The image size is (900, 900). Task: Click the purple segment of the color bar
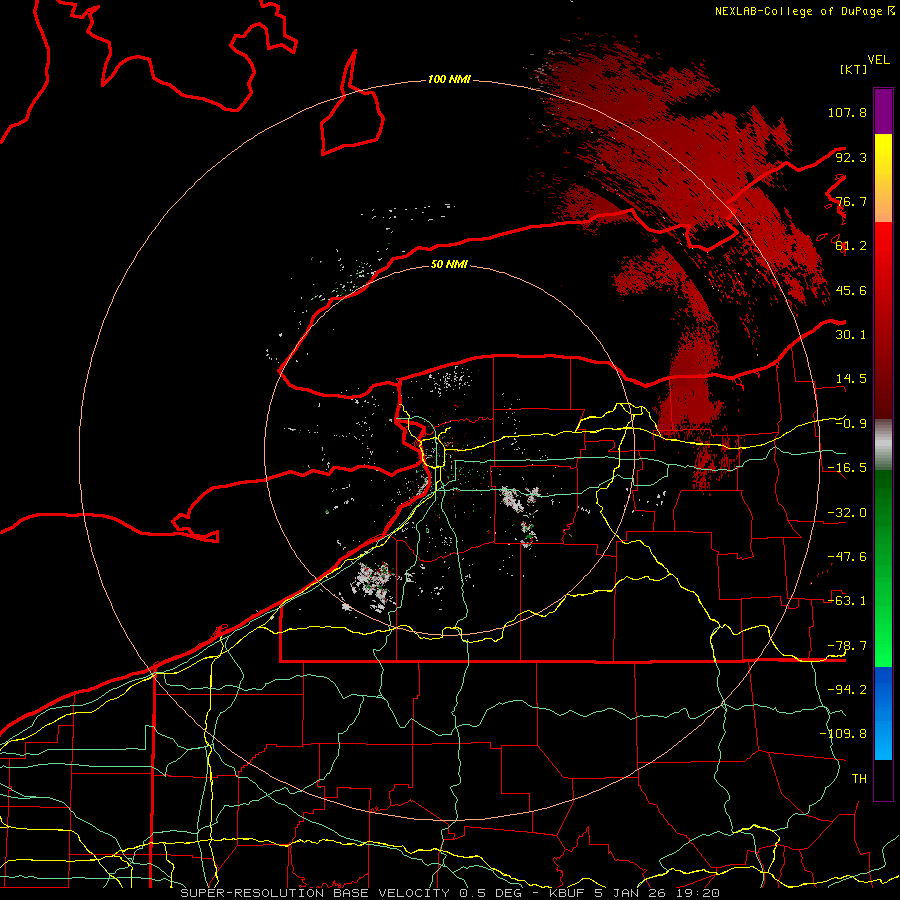point(883,111)
